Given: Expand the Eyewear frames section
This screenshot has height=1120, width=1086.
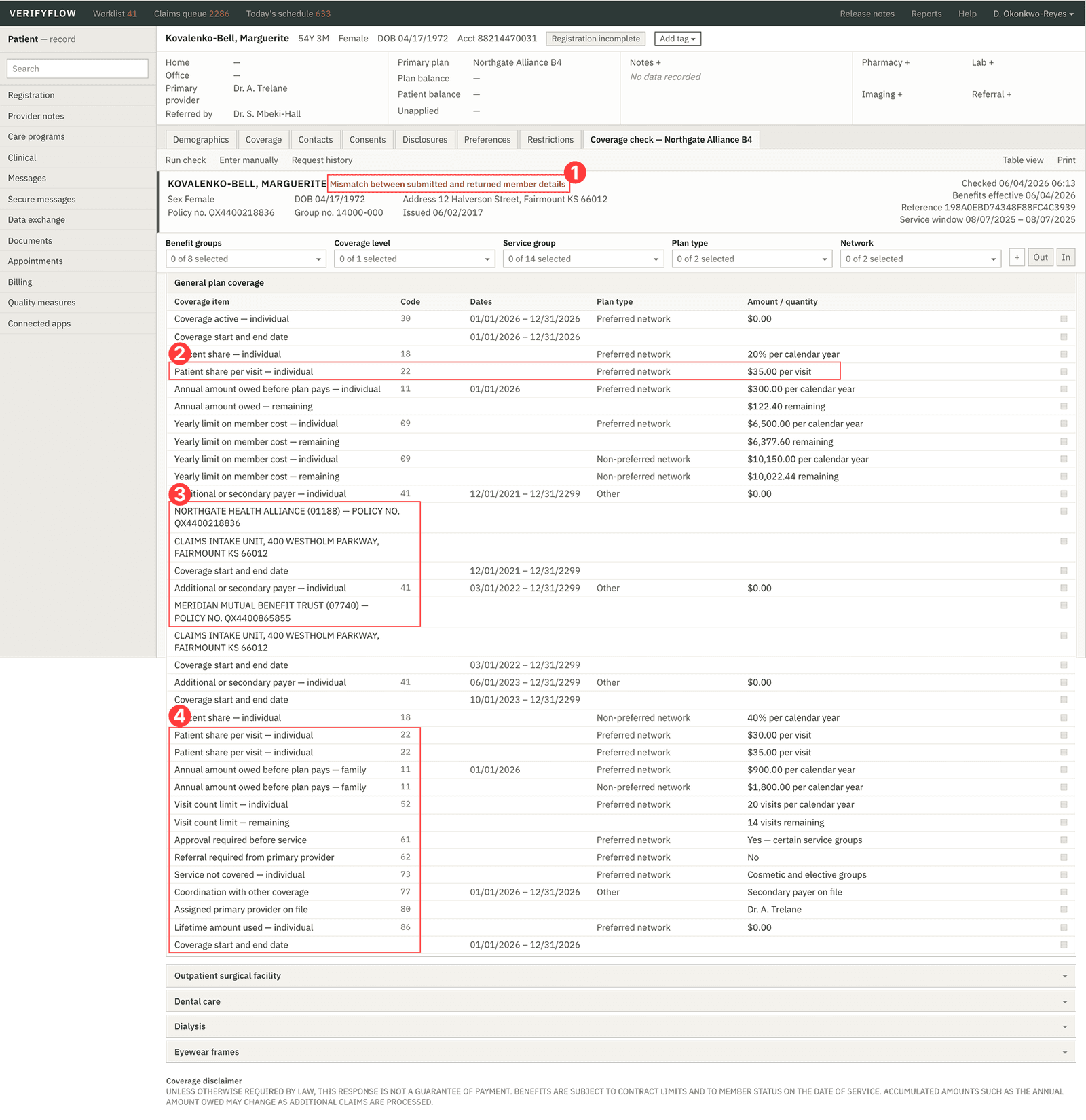Looking at the screenshot, I should tap(620, 1052).
